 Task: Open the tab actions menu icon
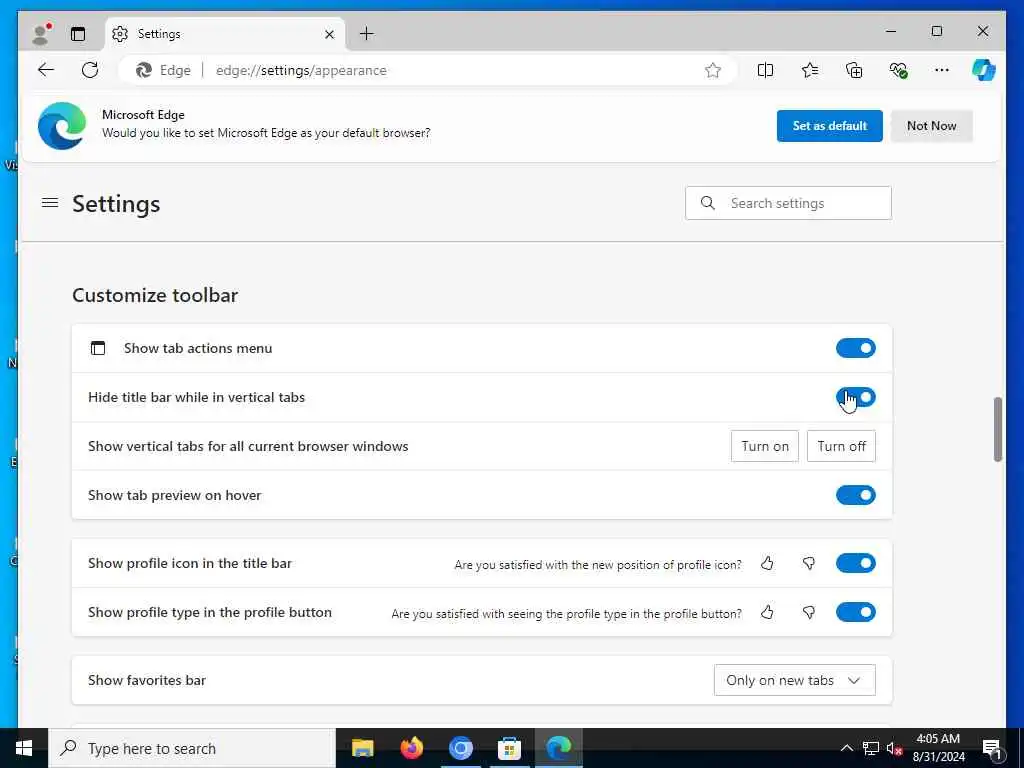tap(78, 34)
